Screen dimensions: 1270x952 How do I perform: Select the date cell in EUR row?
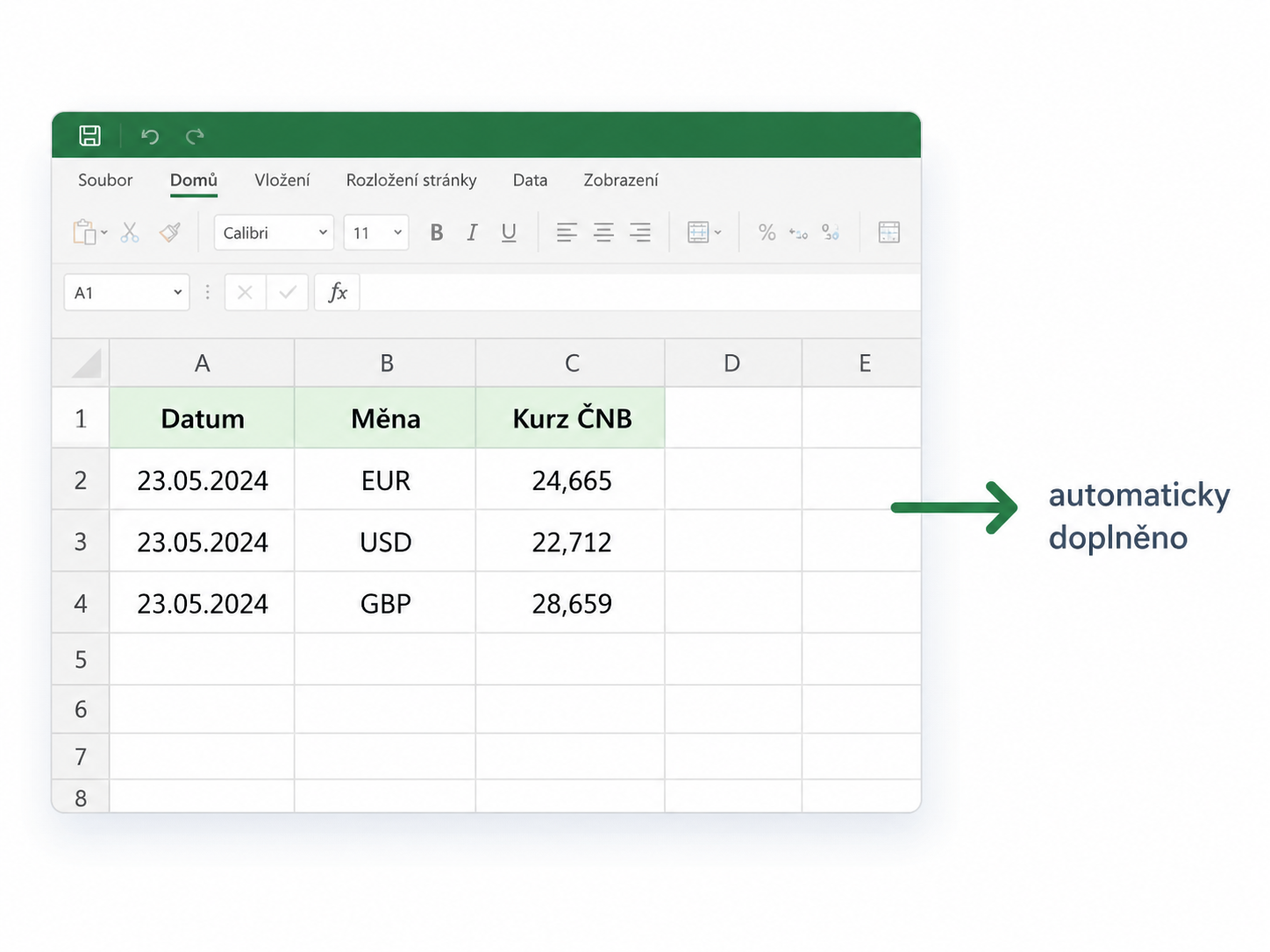pos(202,480)
